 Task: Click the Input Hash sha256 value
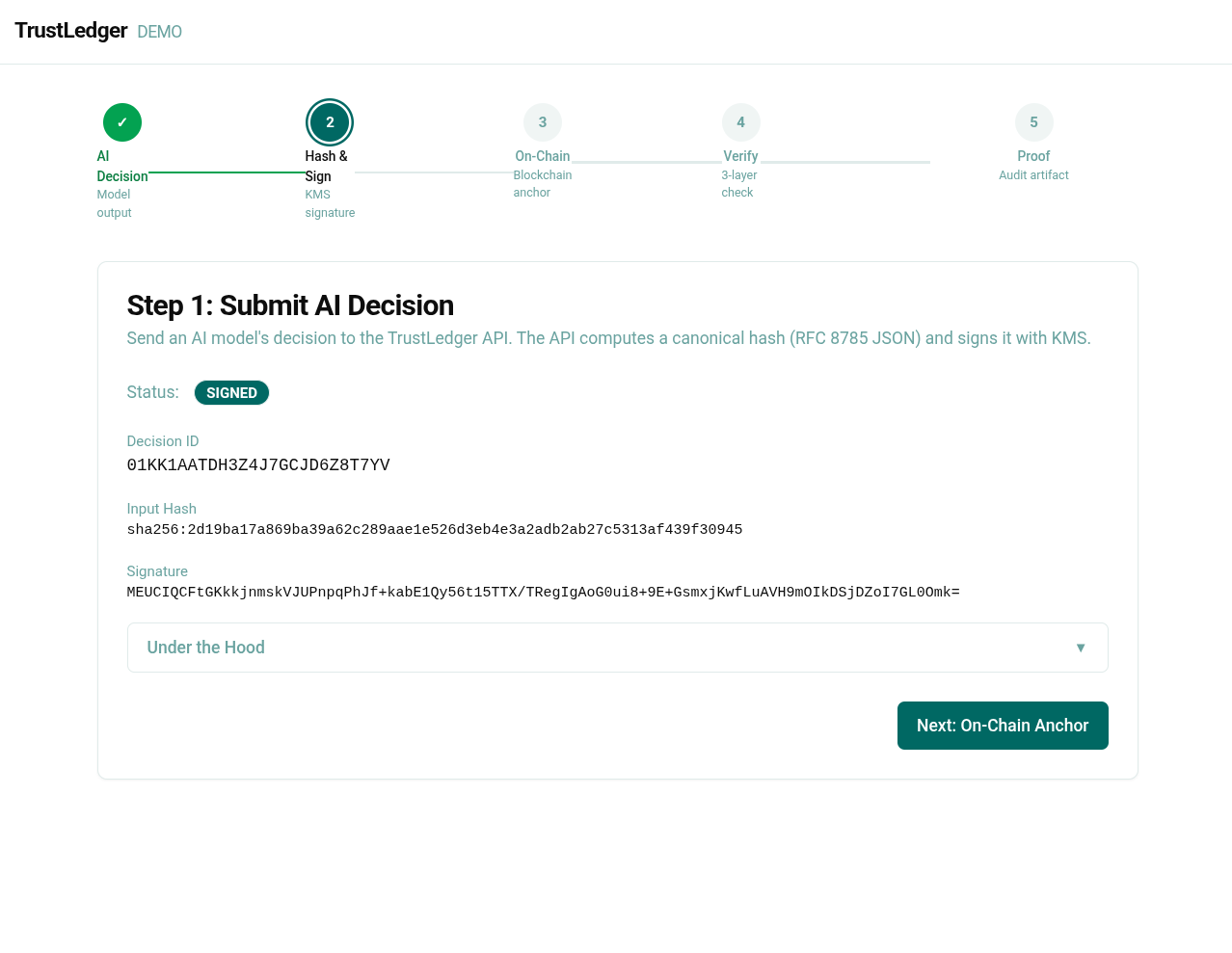(435, 529)
